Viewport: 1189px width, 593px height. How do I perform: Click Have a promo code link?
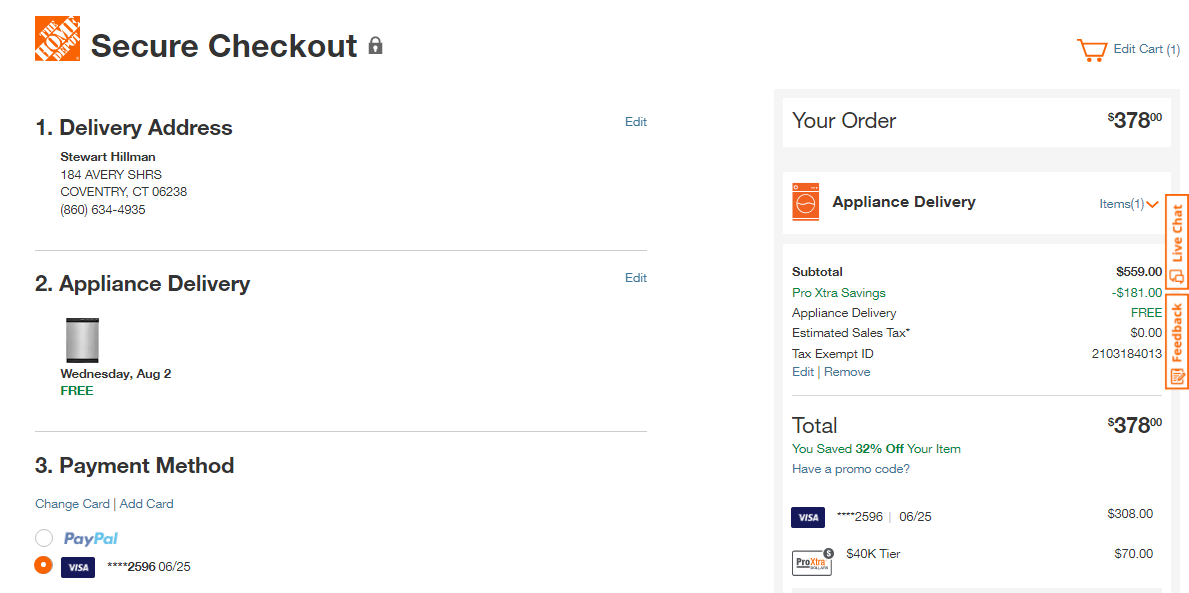(851, 469)
